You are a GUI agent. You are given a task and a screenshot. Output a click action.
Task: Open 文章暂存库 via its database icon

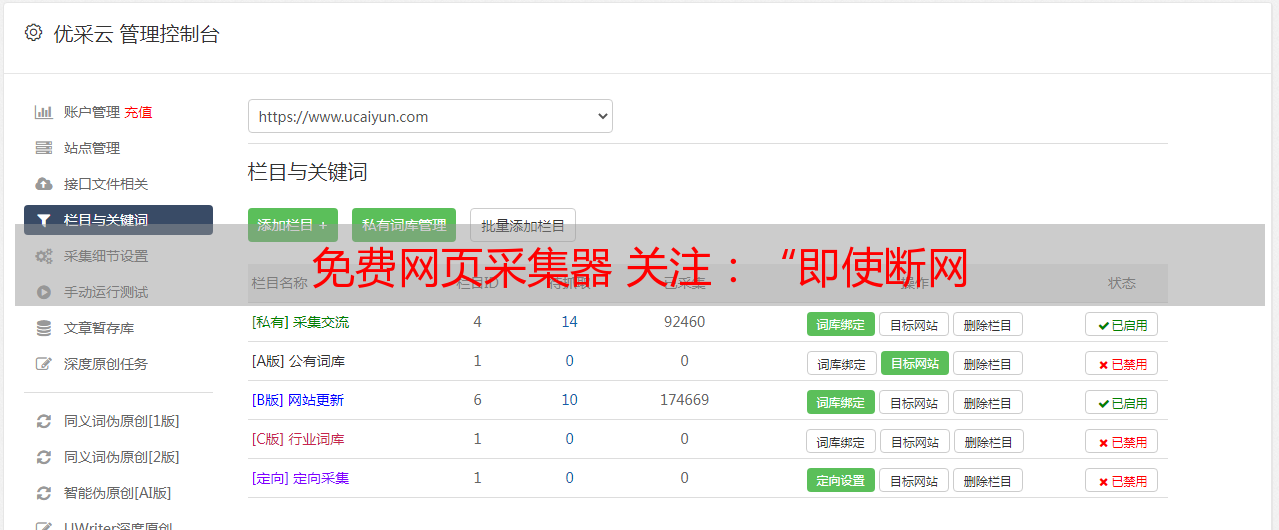click(43, 328)
